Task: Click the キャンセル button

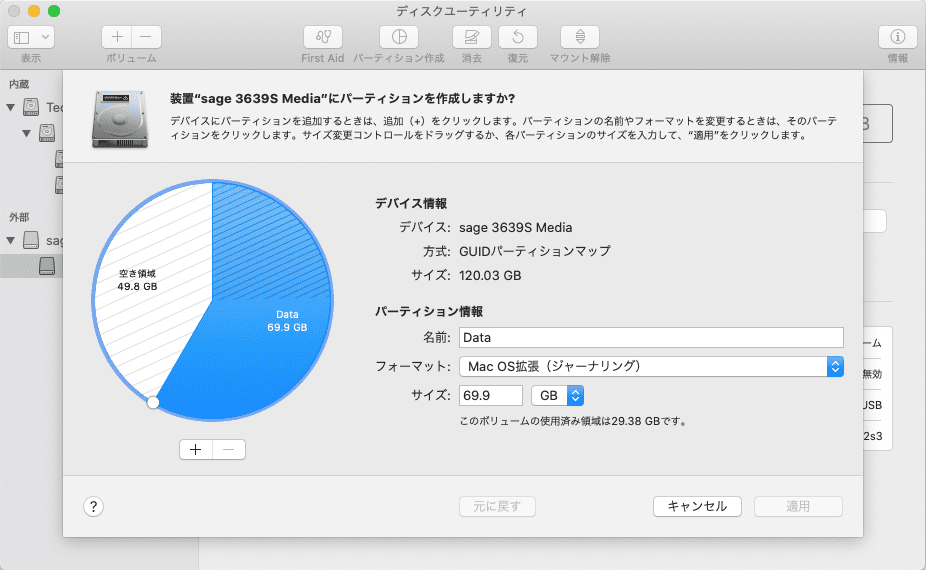Action: (697, 506)
